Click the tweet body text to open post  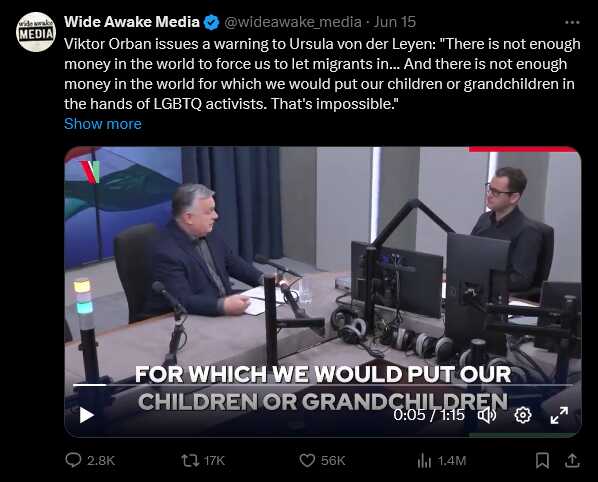(x=322, y=74)
